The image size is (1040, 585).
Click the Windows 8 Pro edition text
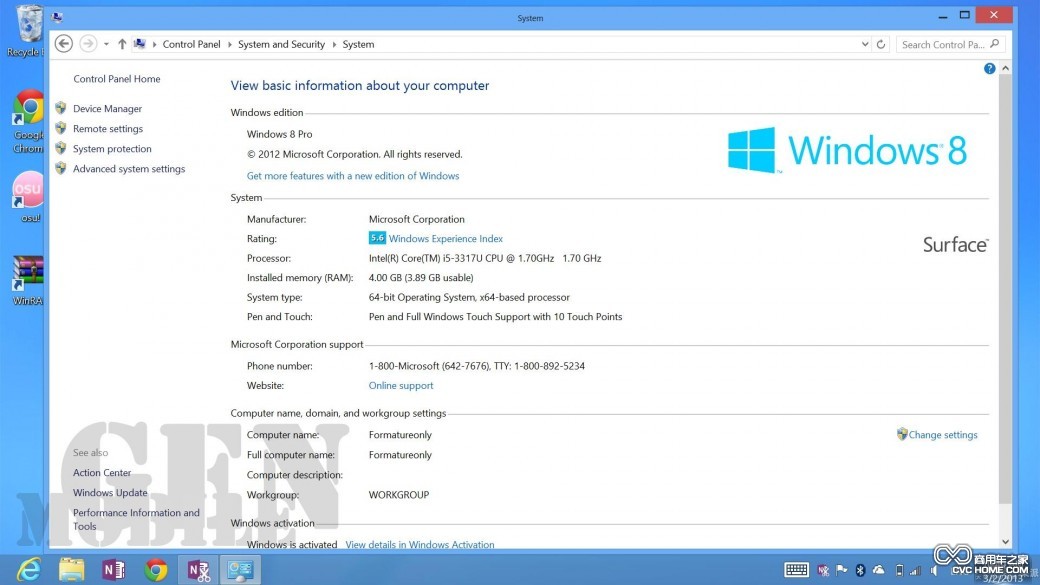tap(279, 134)
